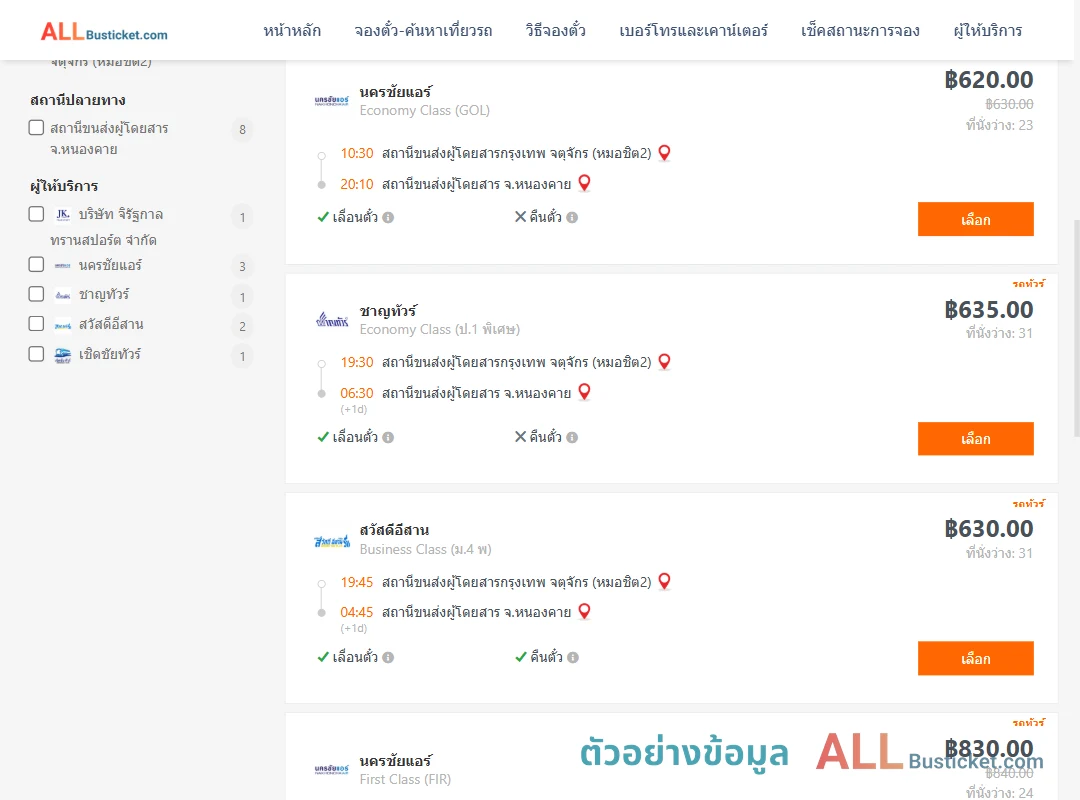The height and width of the screenshot is (800, 1080).
Task: Open วิธีจองตั๋ว menu item
Action: click(555, 30)
